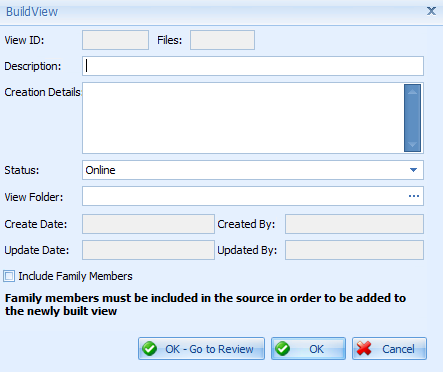The height and width of the screenshot is (372, 443).
Task: Click the Status label
Action: 22,170
